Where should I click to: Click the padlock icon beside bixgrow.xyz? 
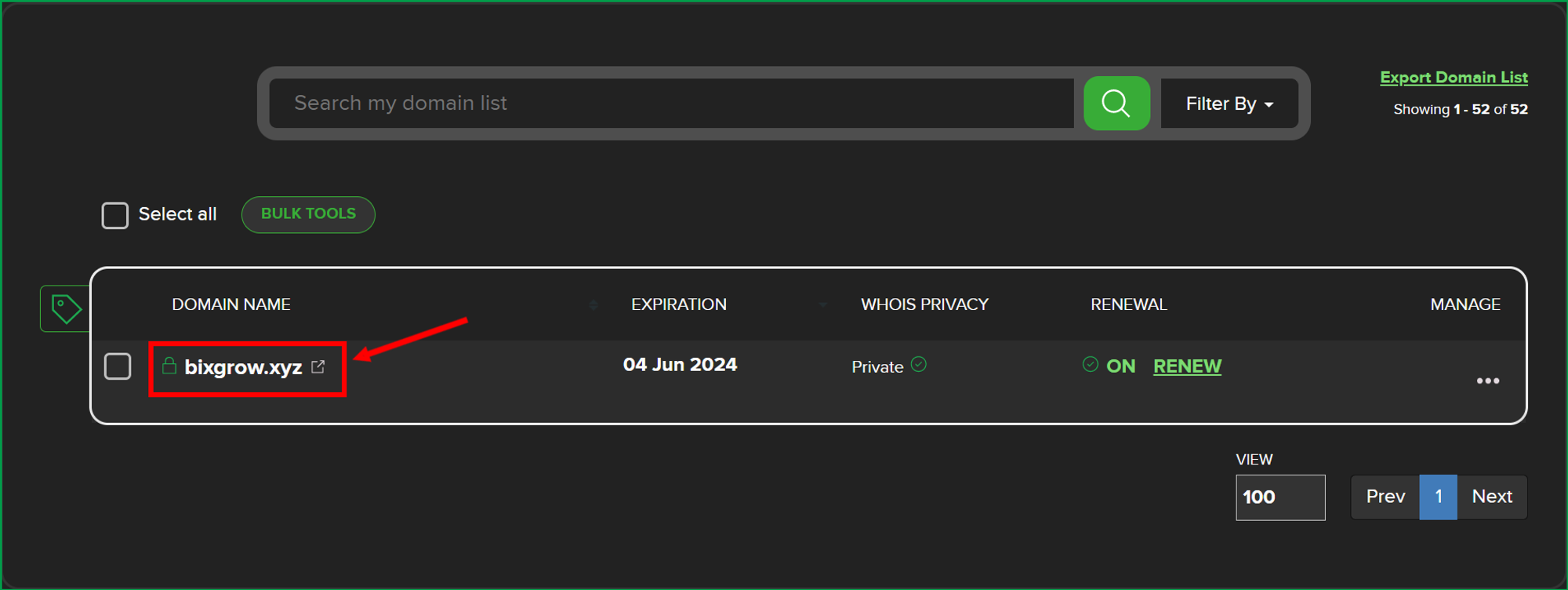click(x=169, y=366)
